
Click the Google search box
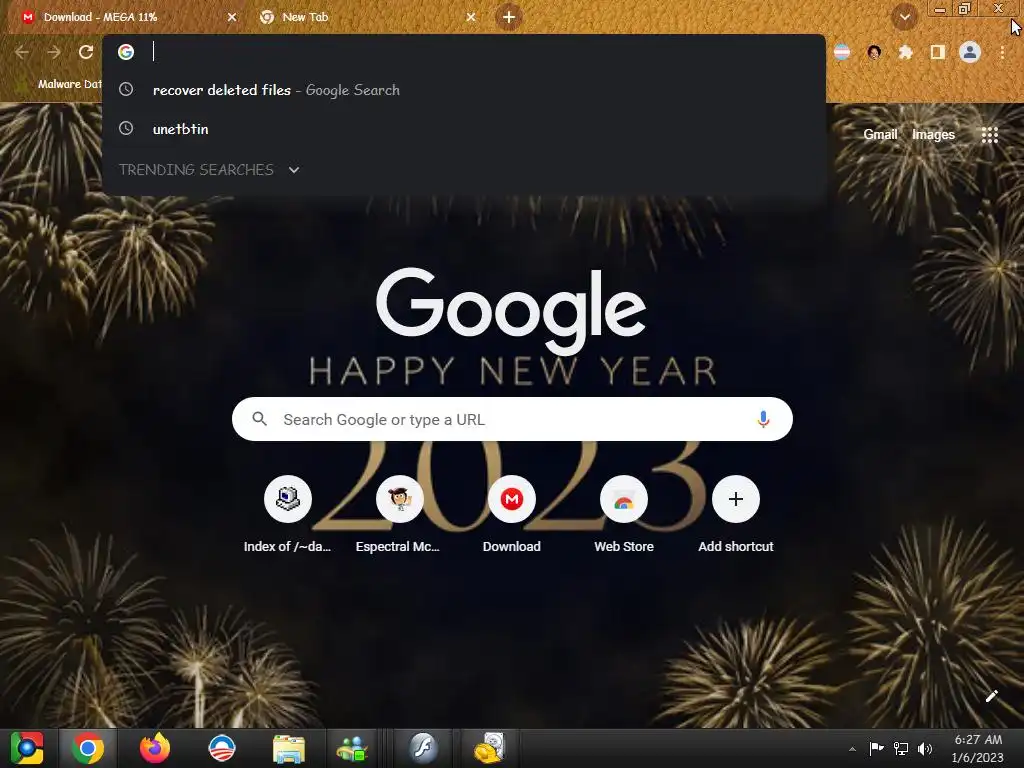coord(512,419)
